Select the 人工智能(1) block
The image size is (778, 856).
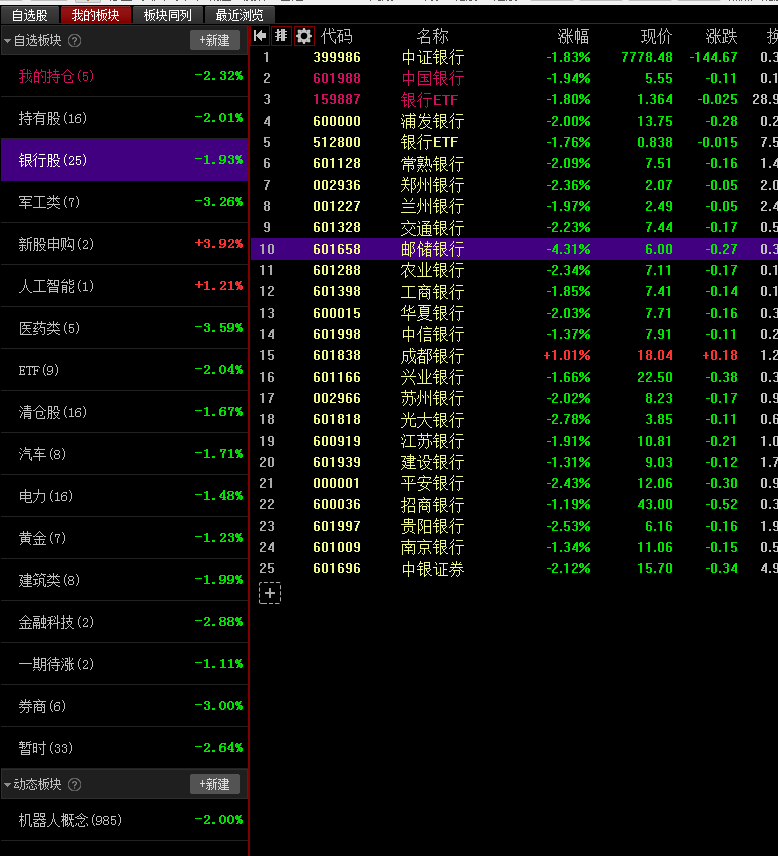click(124, 286)
